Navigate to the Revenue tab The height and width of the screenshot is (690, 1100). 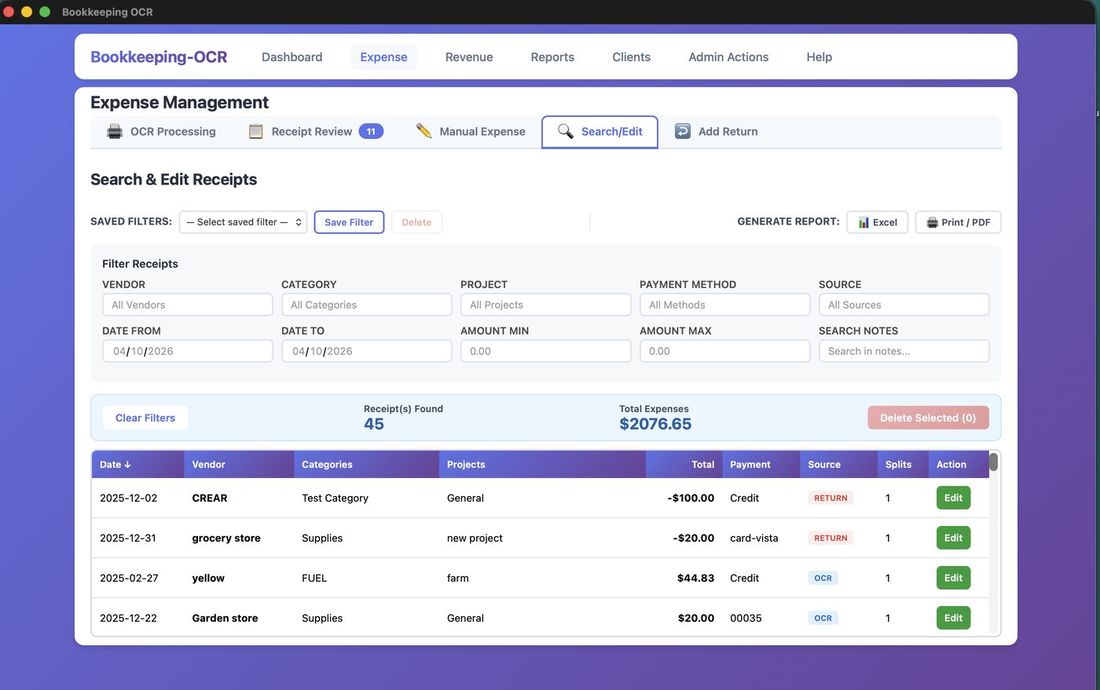pyautogui.click(x=468, y=57)
